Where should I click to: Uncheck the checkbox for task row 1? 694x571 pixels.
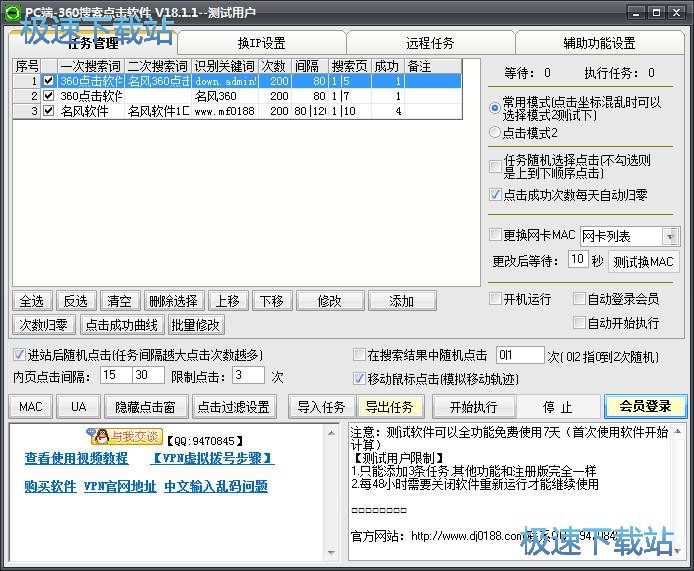pos(48,81)
